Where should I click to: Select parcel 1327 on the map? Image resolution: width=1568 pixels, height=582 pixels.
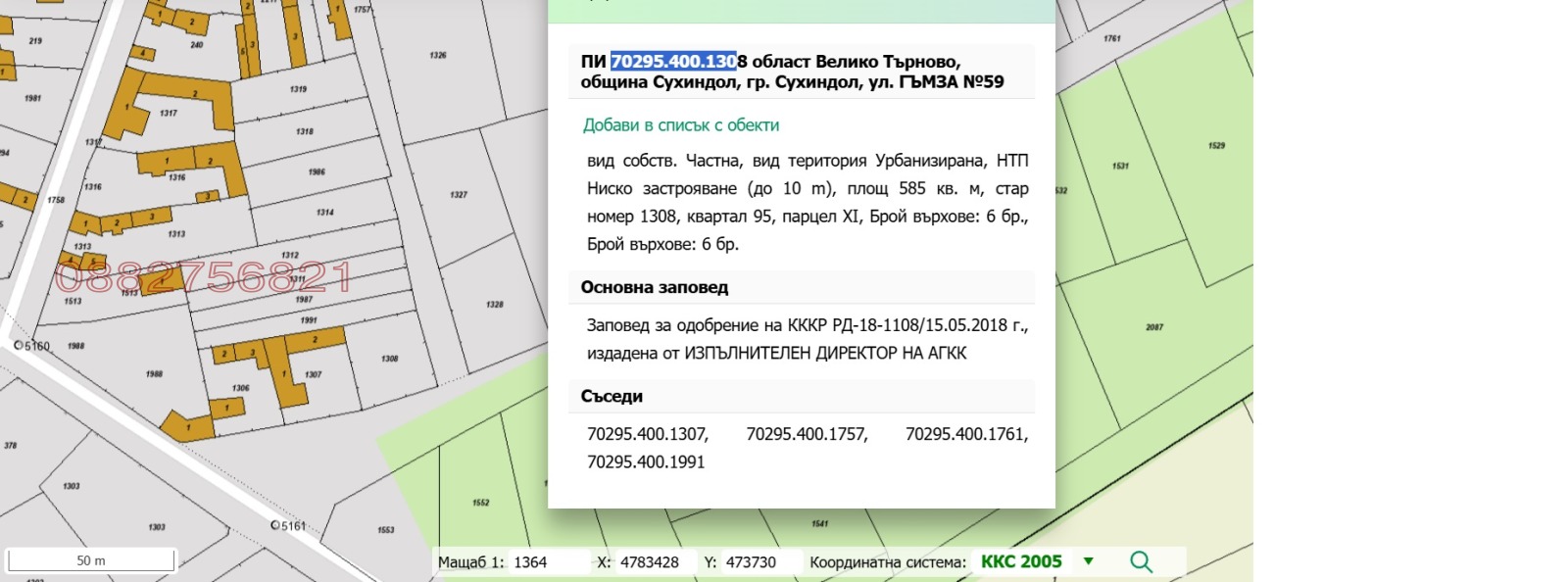point(458,195)
